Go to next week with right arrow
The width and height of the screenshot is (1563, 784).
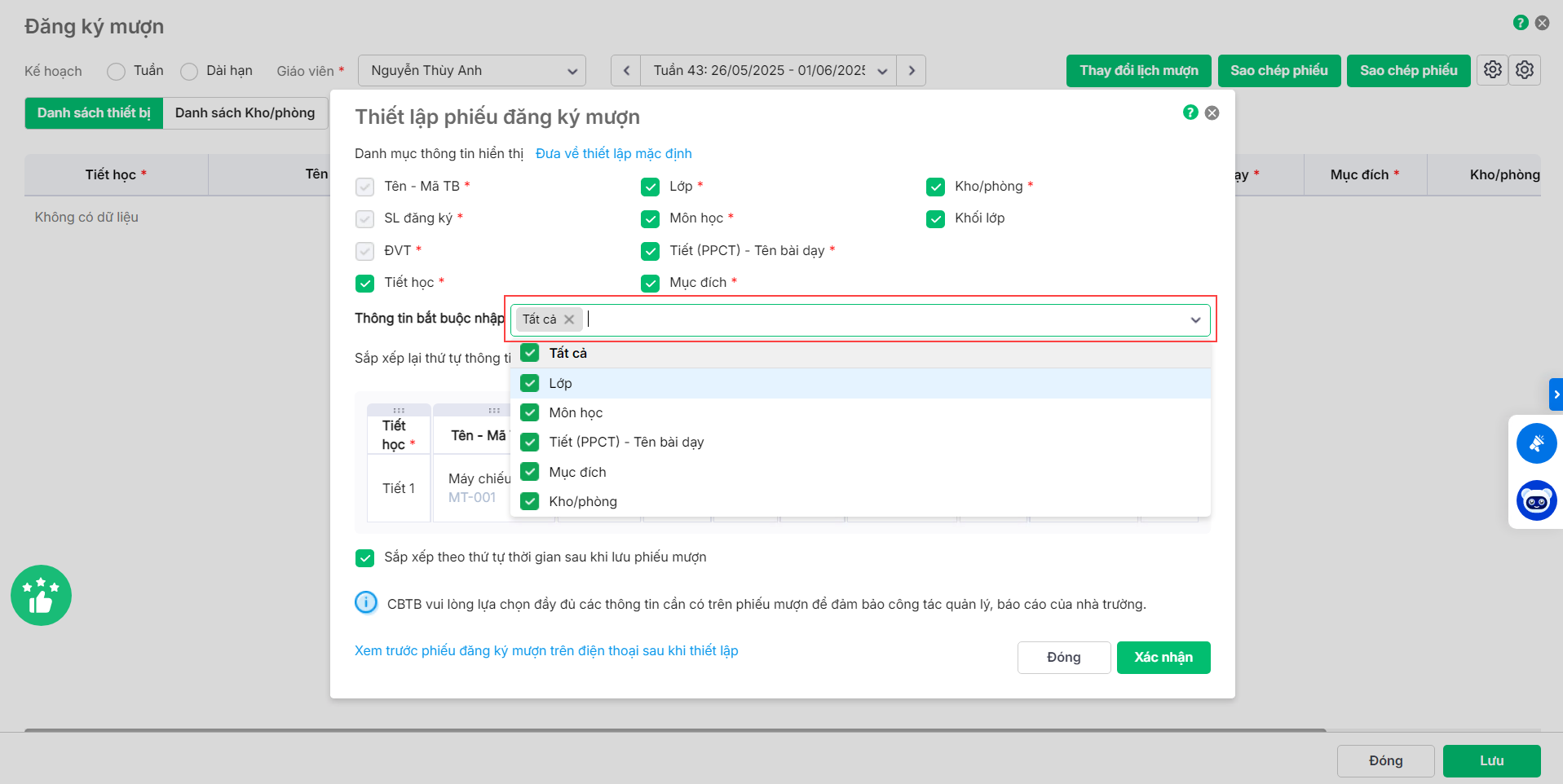912,71
